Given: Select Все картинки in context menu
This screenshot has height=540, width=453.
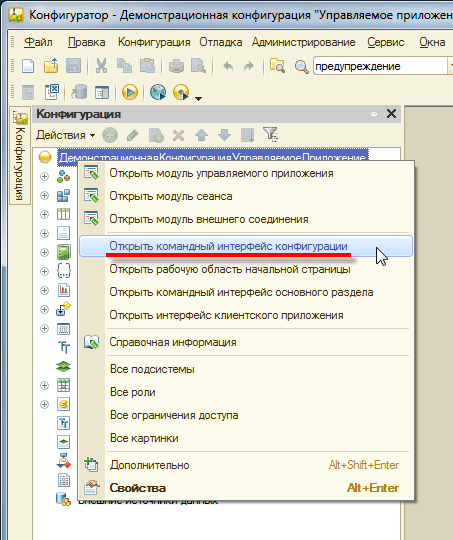Looking at the screenshot, I should click(x=246, y=438).
